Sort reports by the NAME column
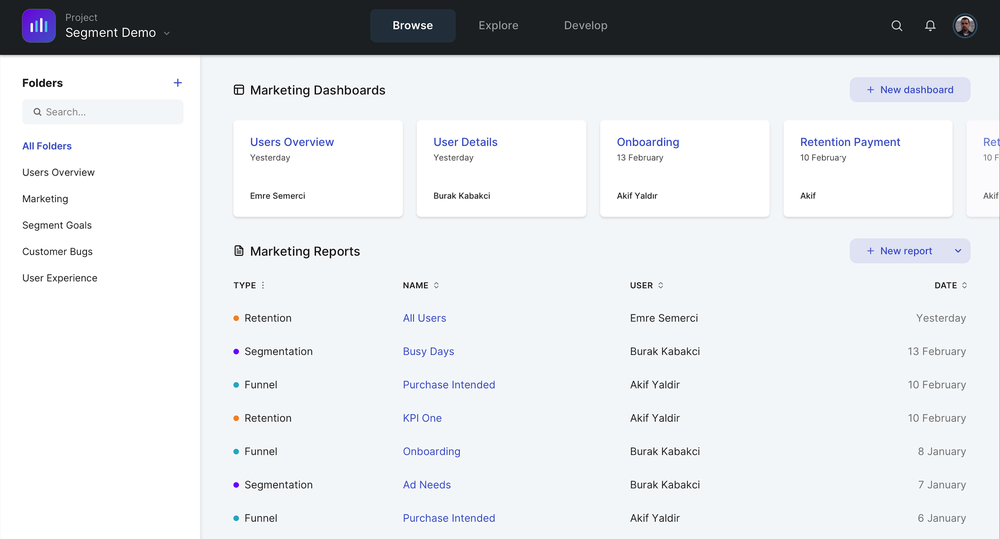The width and height of the screenshot is (1000, 539). tap(436, 286)
